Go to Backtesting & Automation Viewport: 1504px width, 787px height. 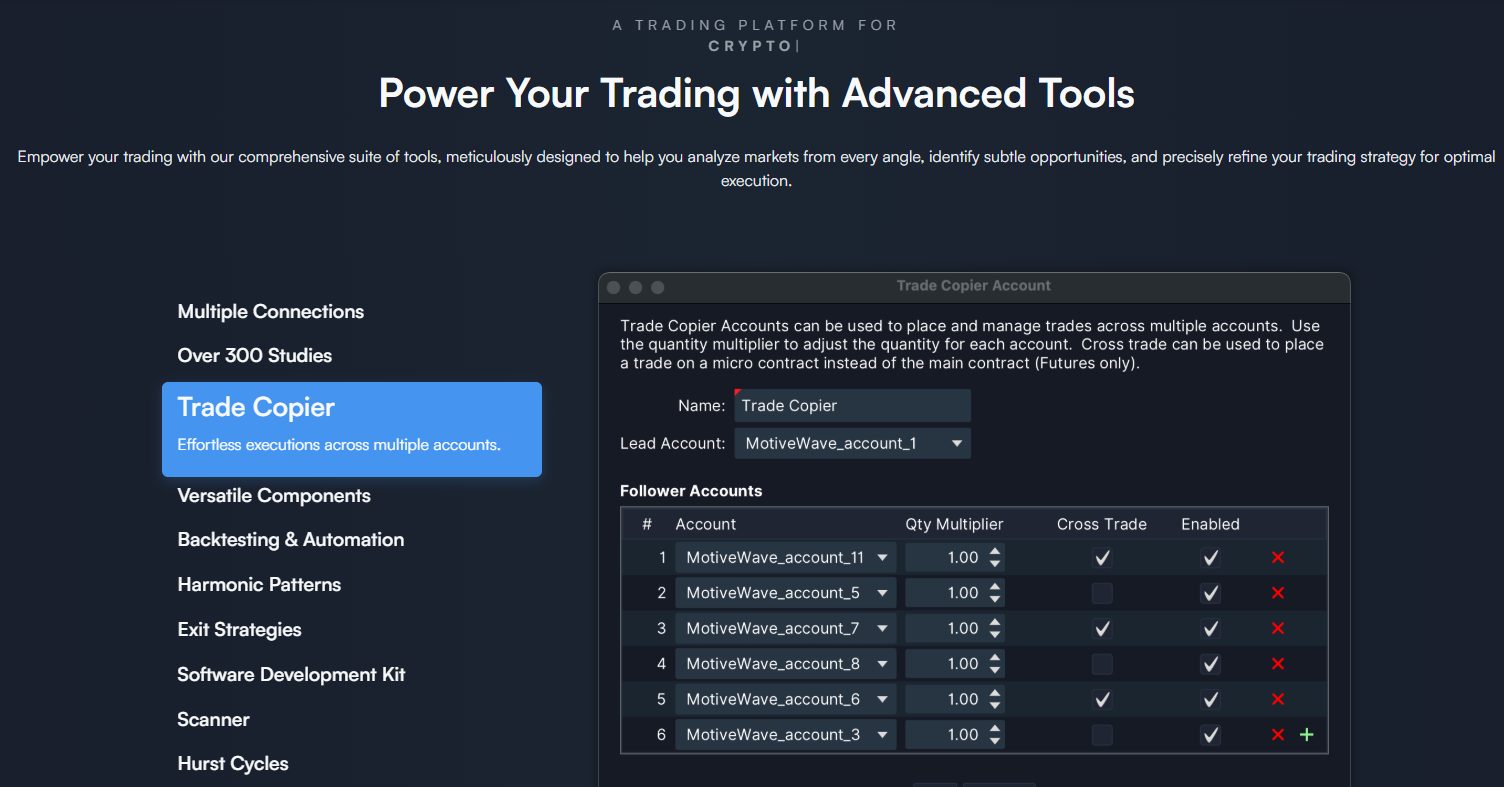(x=291, y=540)
